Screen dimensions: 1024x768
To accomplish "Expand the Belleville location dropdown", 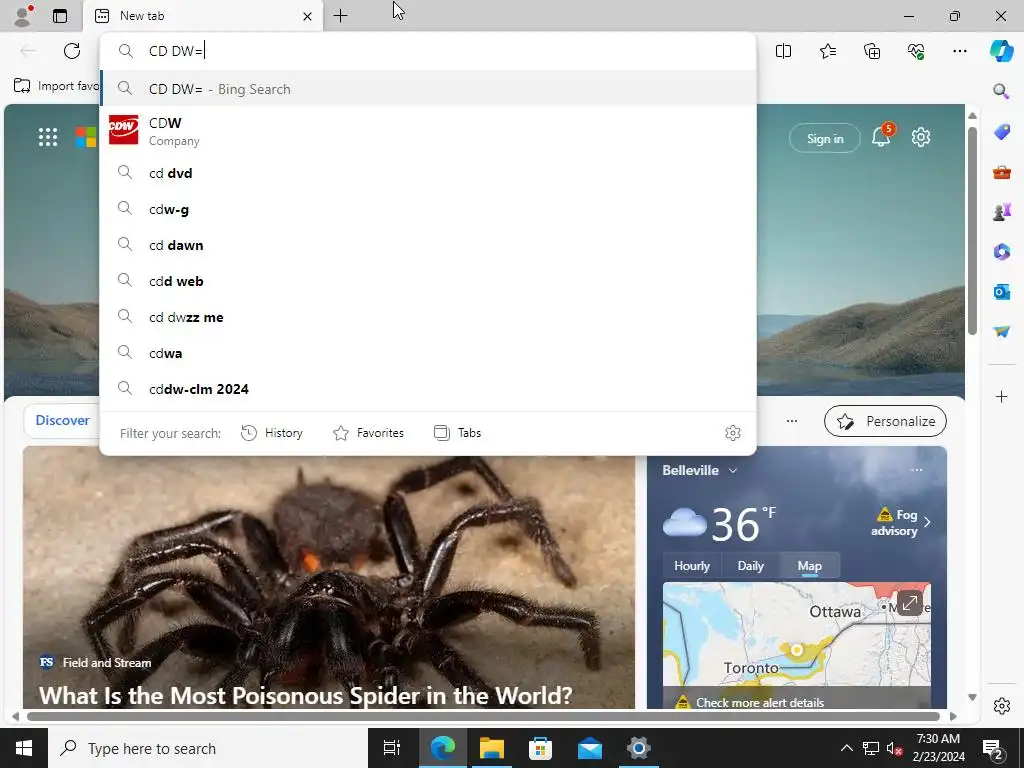I will (733, 470).
